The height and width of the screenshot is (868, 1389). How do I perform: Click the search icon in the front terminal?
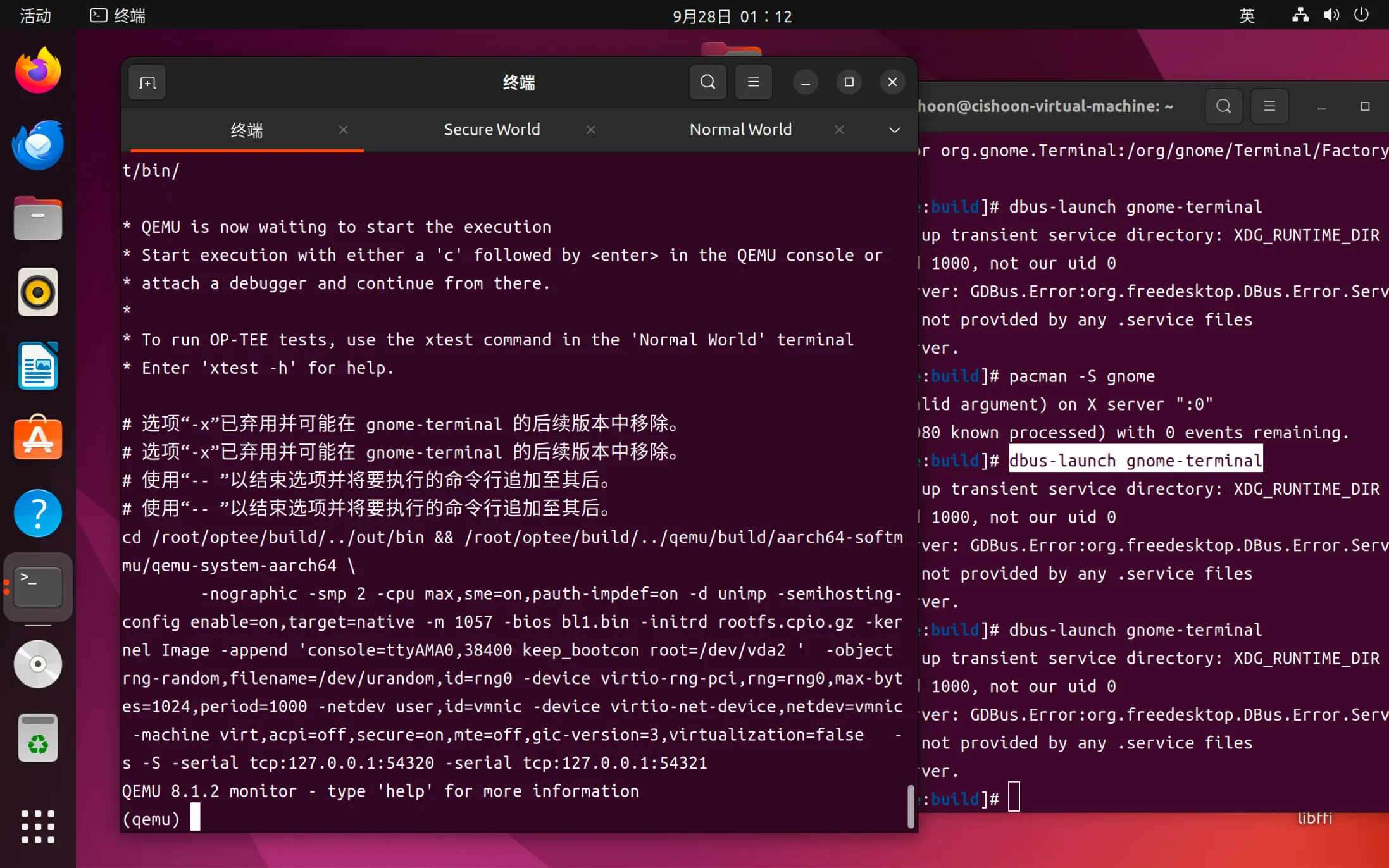[x=707, y=82]
